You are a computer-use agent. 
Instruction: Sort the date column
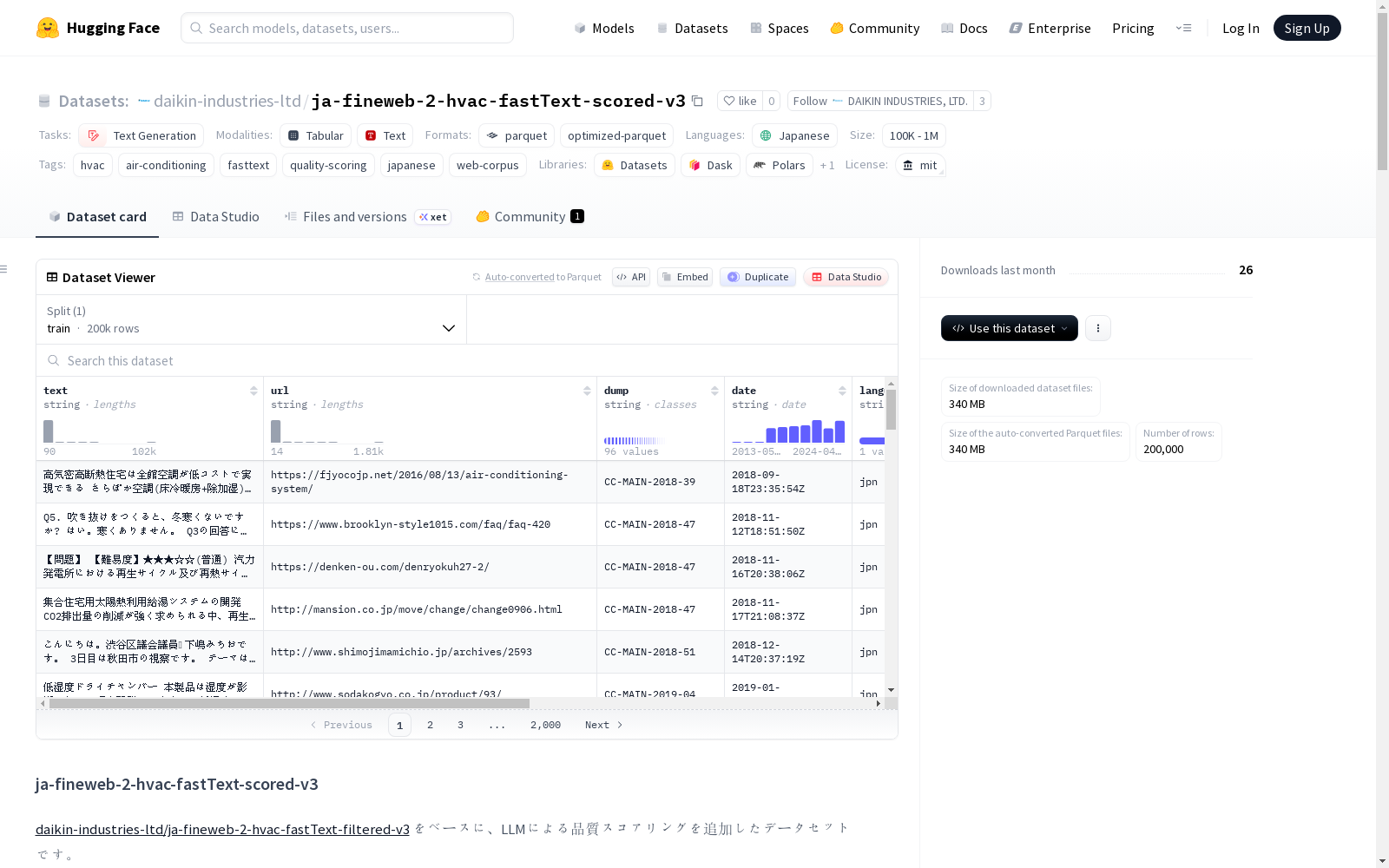point(842,391)
